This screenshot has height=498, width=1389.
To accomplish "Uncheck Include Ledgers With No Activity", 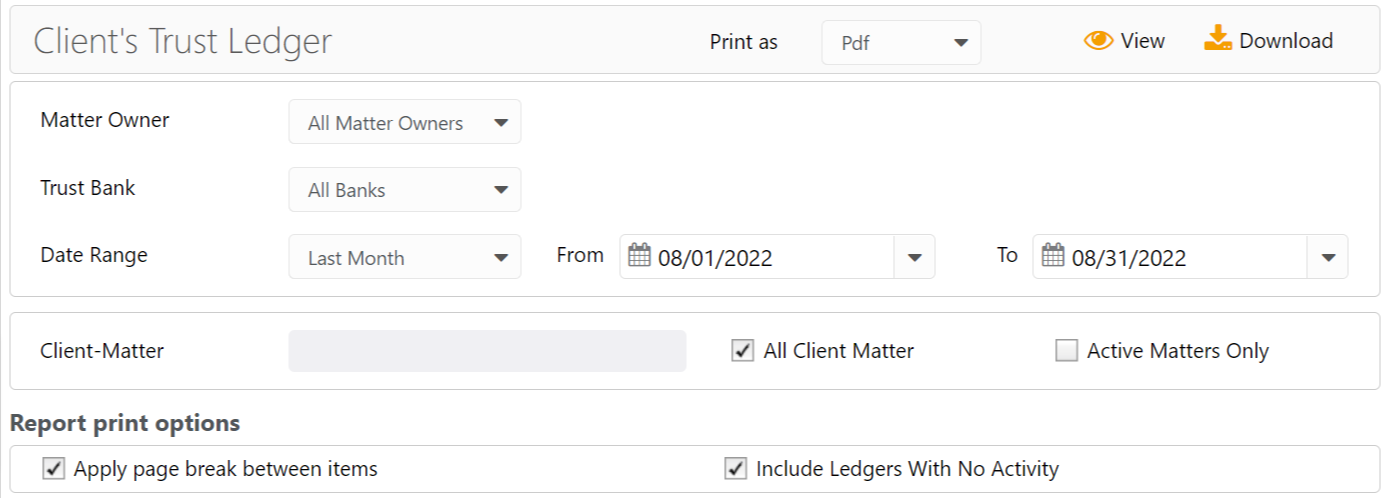I will click(x=735, y=468).
